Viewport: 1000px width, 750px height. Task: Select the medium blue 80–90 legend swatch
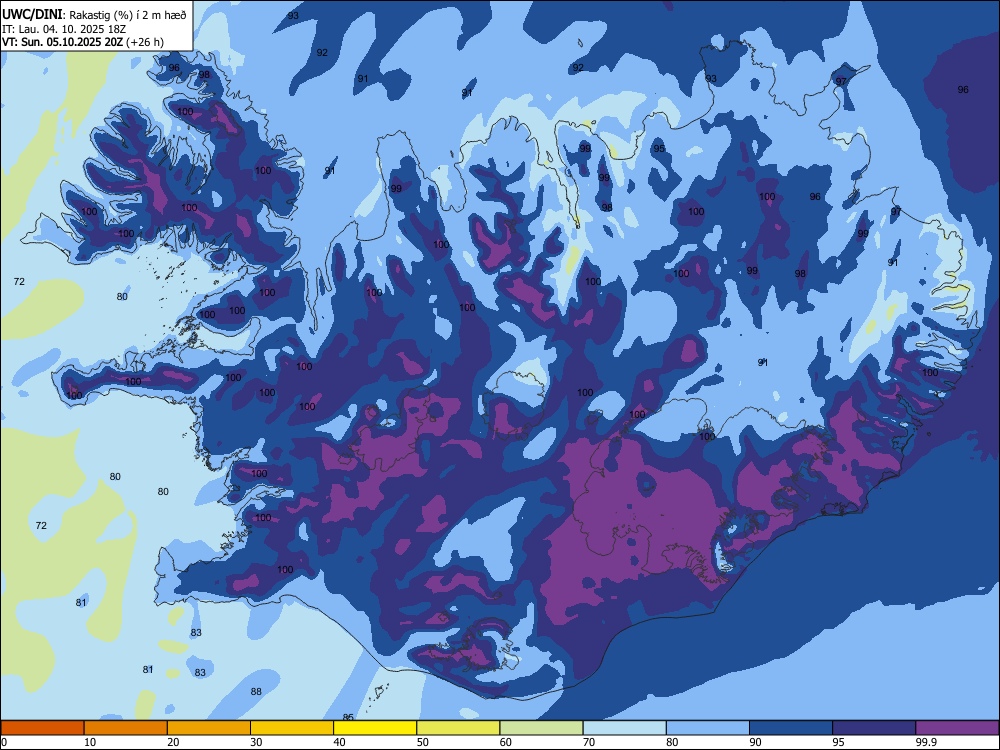708,728
